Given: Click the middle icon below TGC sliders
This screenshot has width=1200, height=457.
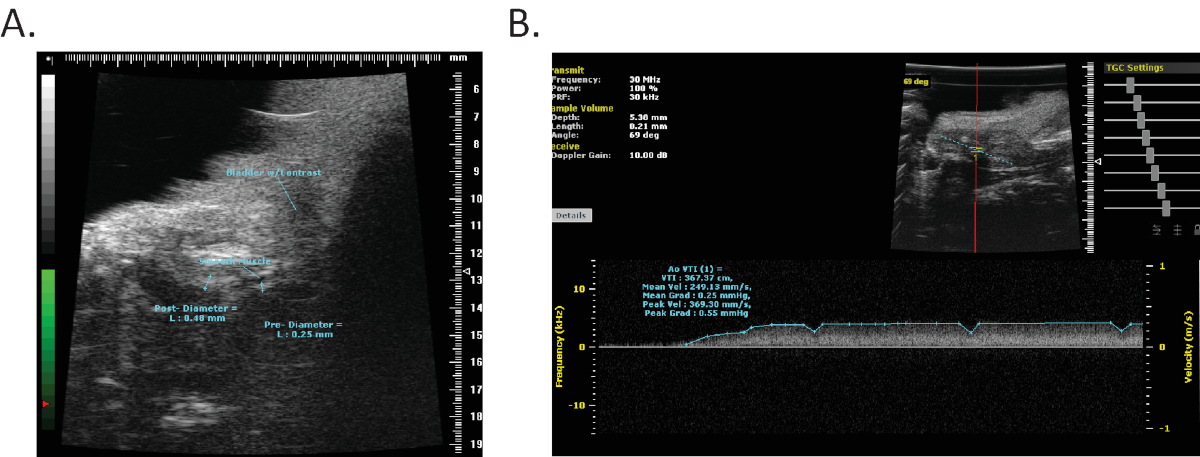Looking at the screenshot, I should click(x=1177, y=229).
